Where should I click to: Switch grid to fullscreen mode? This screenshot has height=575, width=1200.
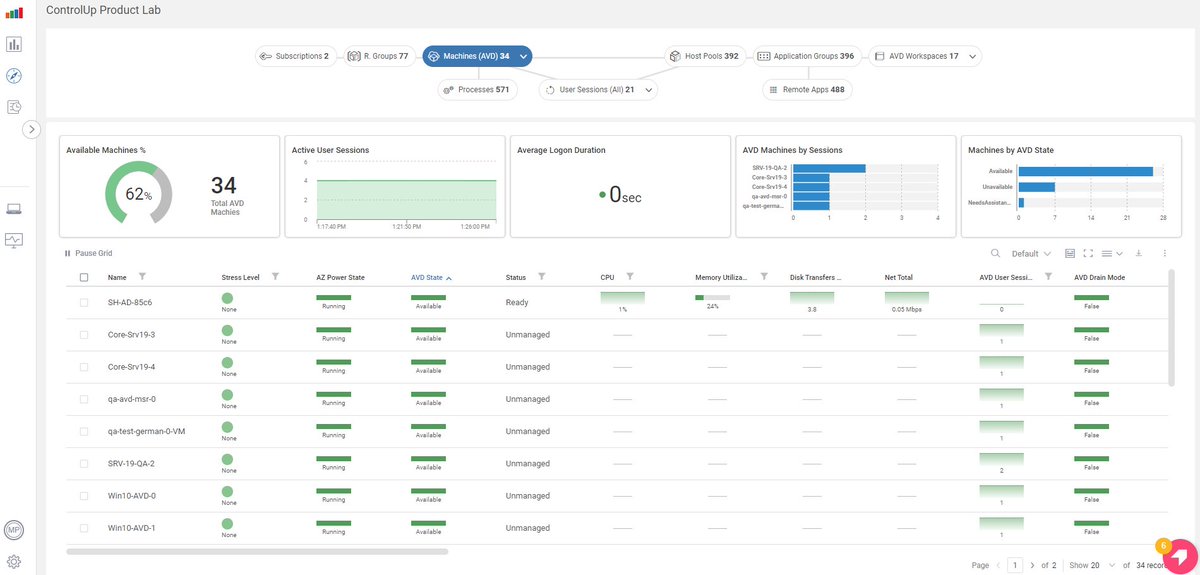[1089, 254]
